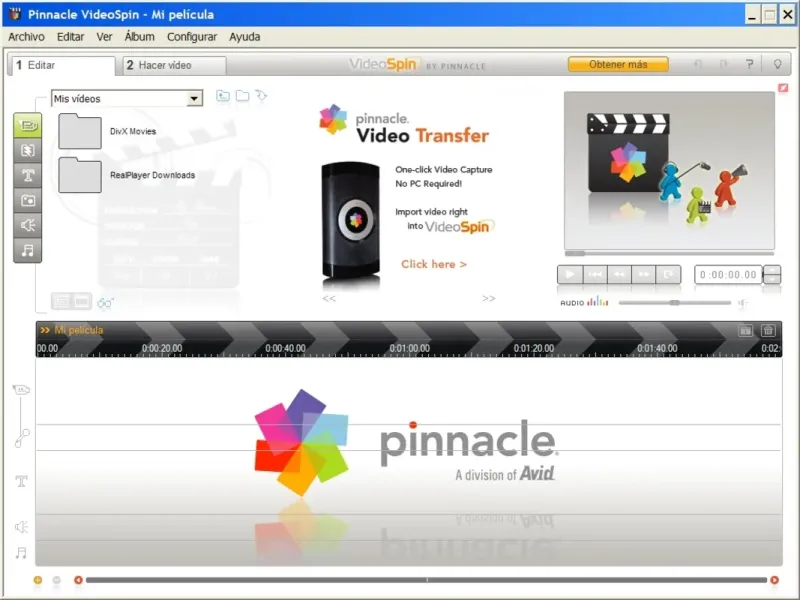Click the album refresh arrow icon

pyautogui.click(x=261, y=96)
